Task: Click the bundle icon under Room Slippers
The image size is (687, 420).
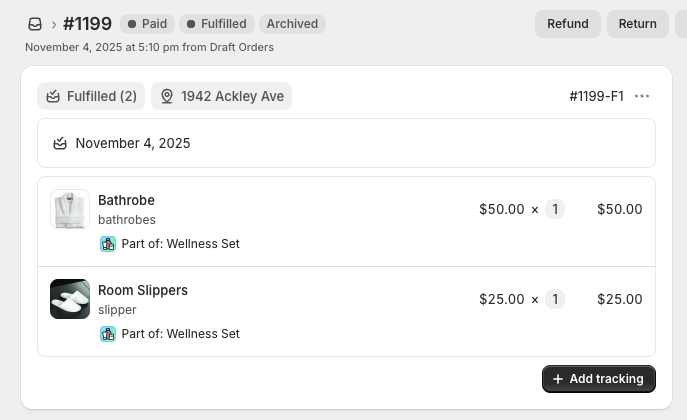Action: (x=108, y=334)
